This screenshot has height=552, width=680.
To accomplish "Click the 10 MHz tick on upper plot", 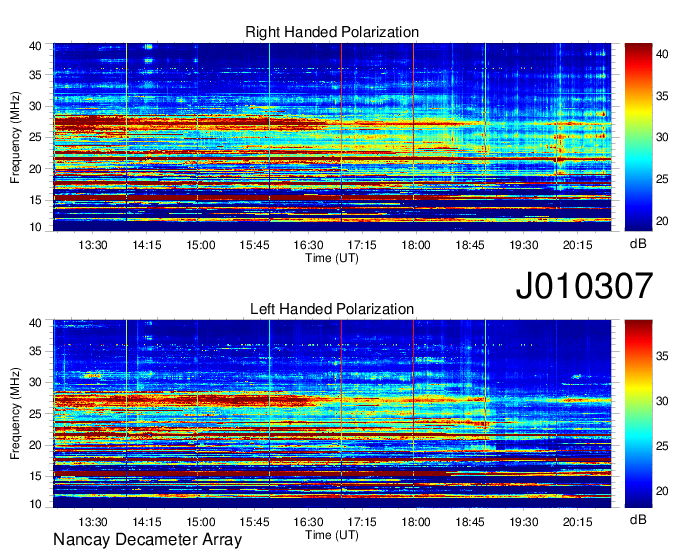I will tap(35, 227).
